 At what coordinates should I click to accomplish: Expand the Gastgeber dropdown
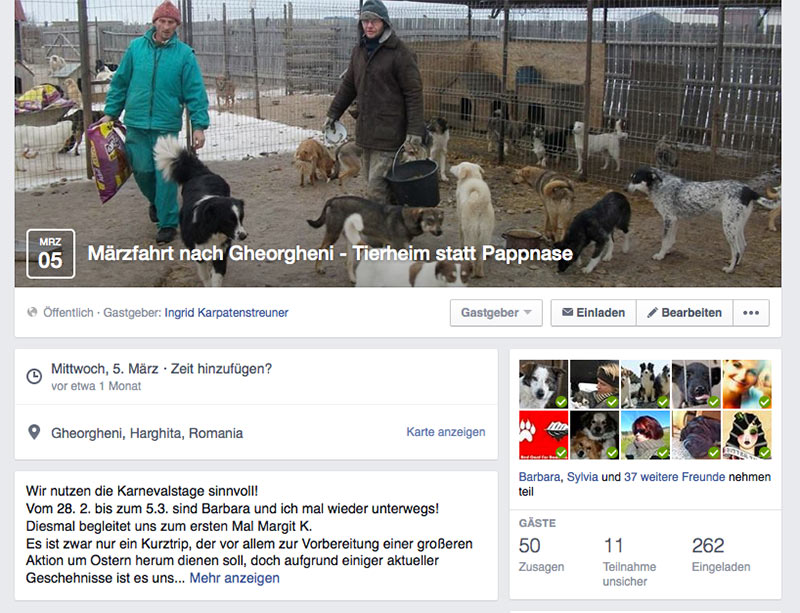click(x=496, y=313)
